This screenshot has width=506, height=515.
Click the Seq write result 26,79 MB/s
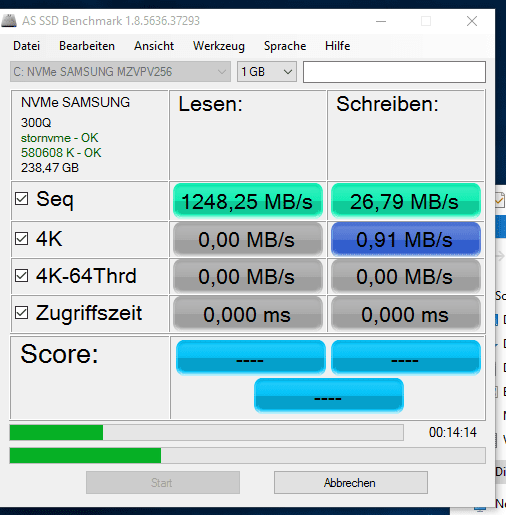coord(406,201)
